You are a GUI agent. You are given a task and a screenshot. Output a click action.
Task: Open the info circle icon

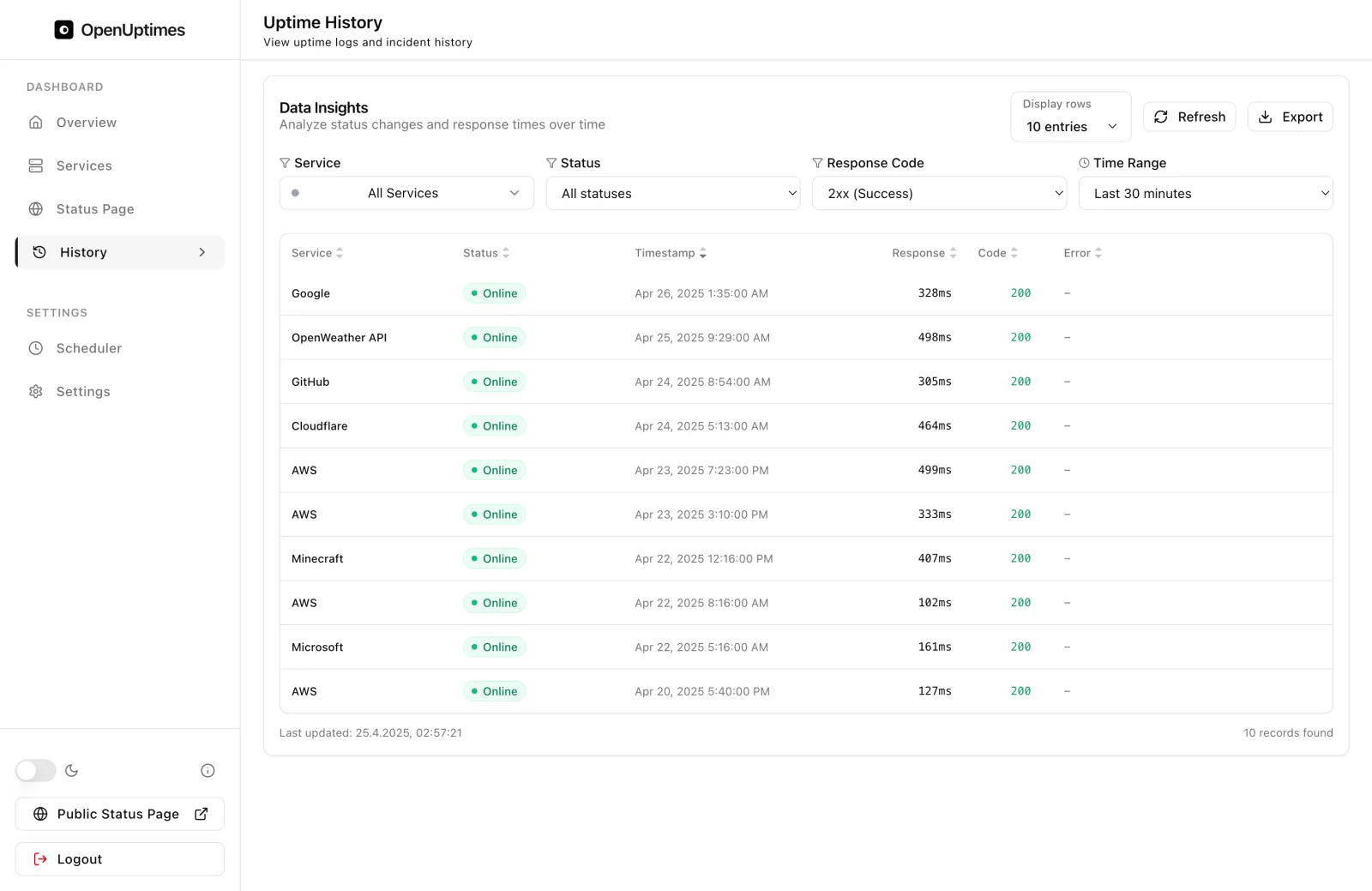208,771
